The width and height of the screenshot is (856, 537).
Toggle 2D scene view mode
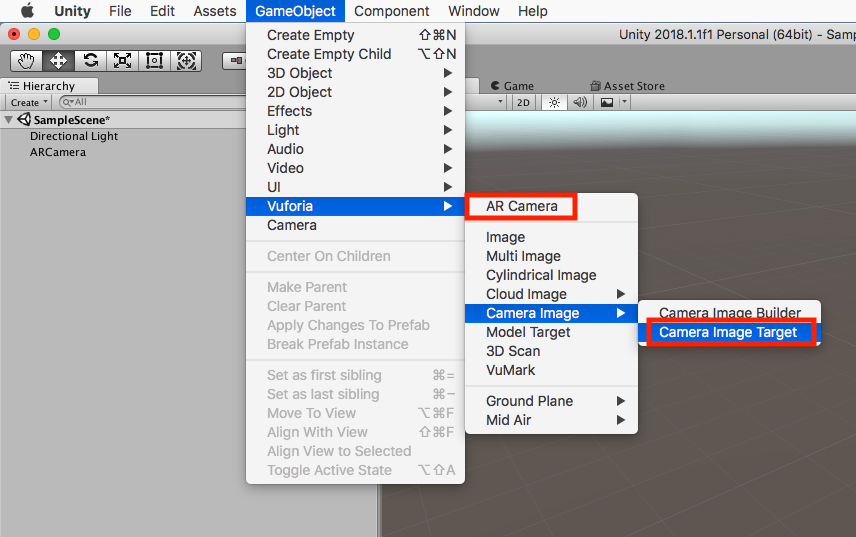click(523, 102)
